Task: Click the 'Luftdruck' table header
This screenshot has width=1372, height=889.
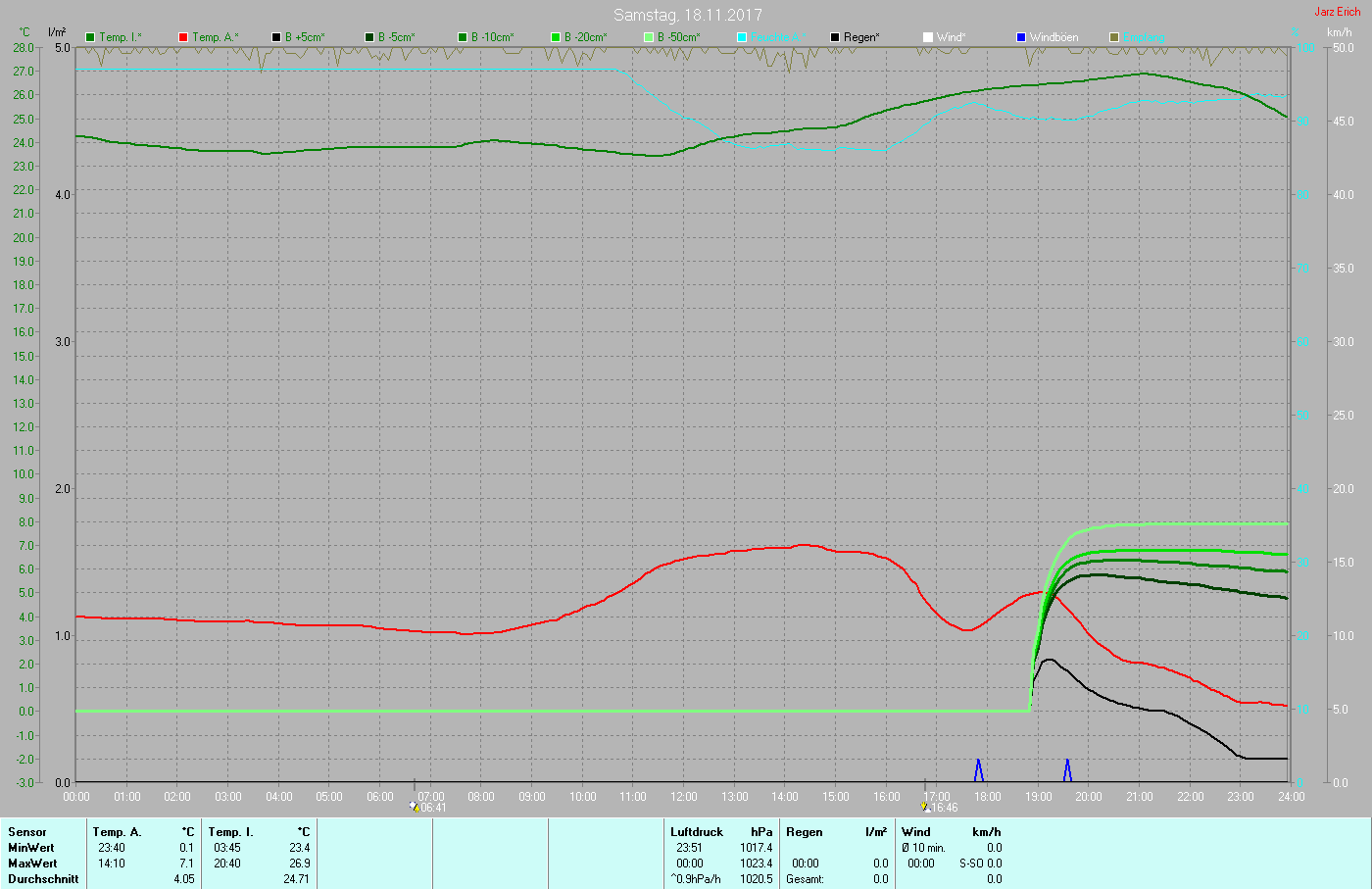Action: [697, 832]
